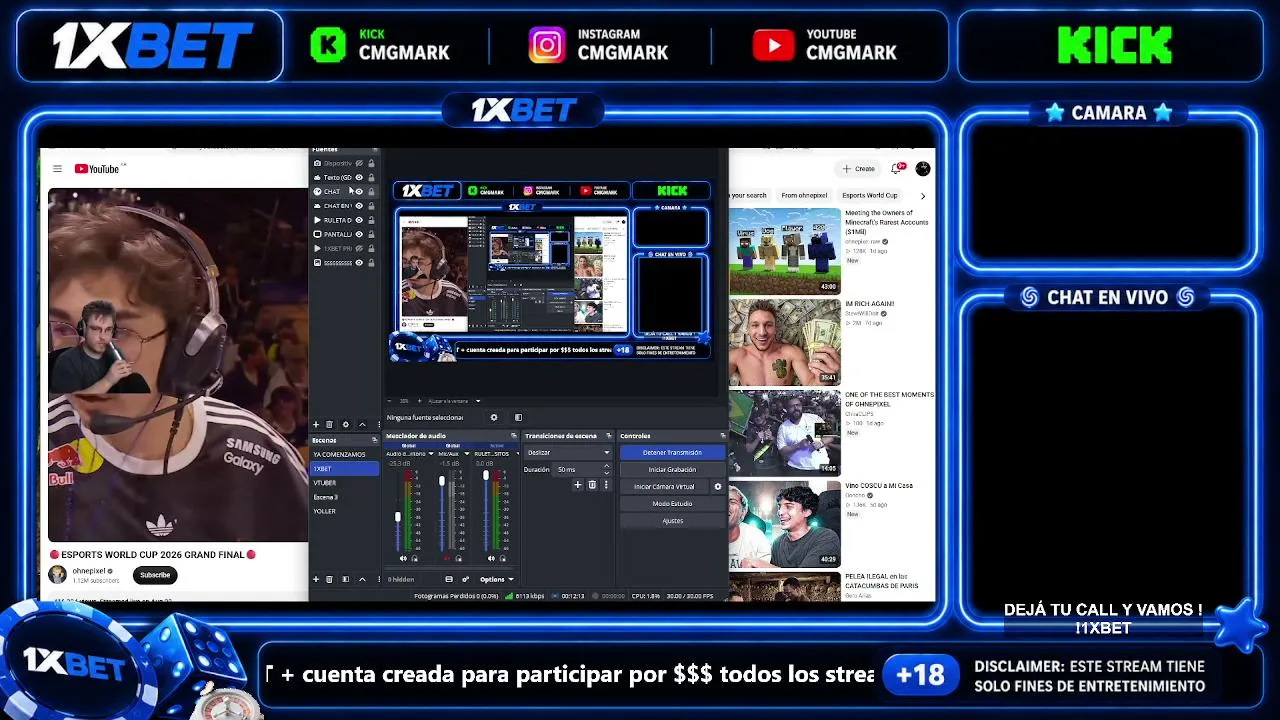This screenshot has width=1280, height=720.
Task: Enable Modo Estudio
Action: tap(672, 504)
